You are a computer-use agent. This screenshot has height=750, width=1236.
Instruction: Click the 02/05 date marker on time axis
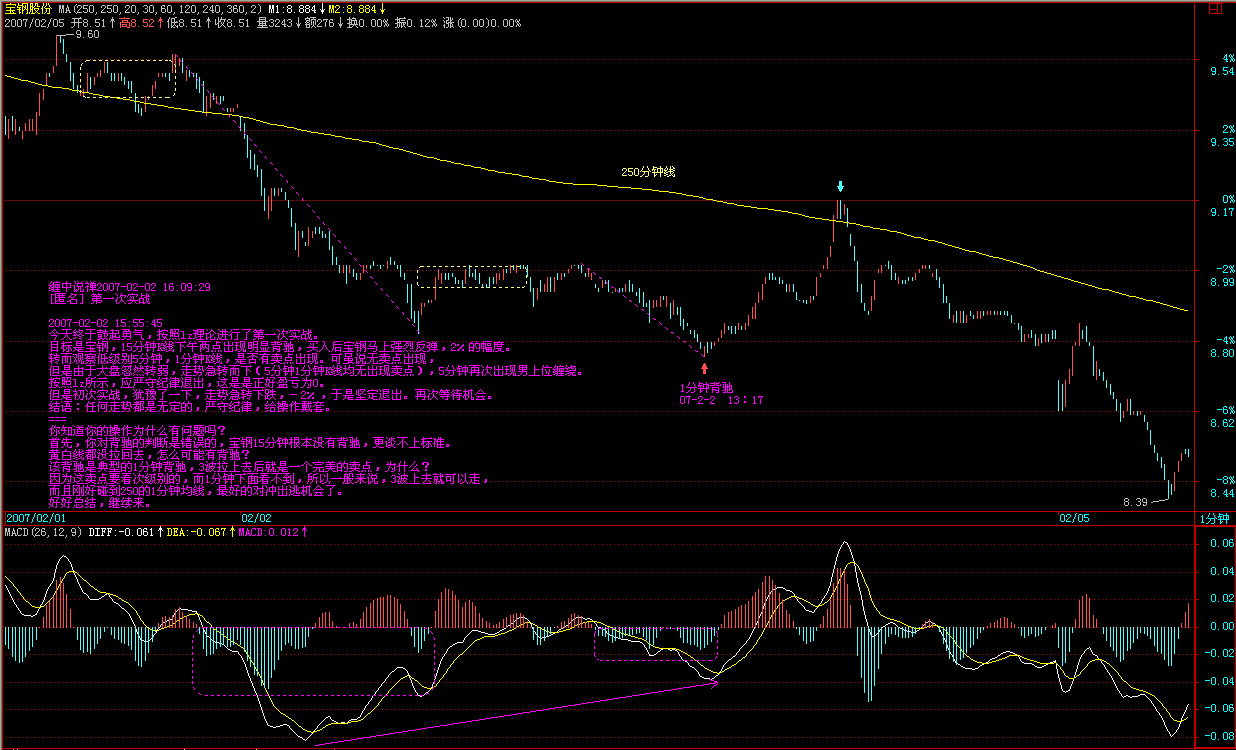(x=1074, y=518)
